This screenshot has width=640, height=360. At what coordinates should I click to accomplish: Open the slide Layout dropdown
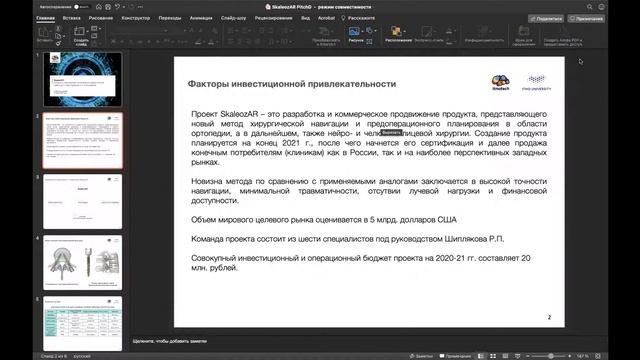96,29
